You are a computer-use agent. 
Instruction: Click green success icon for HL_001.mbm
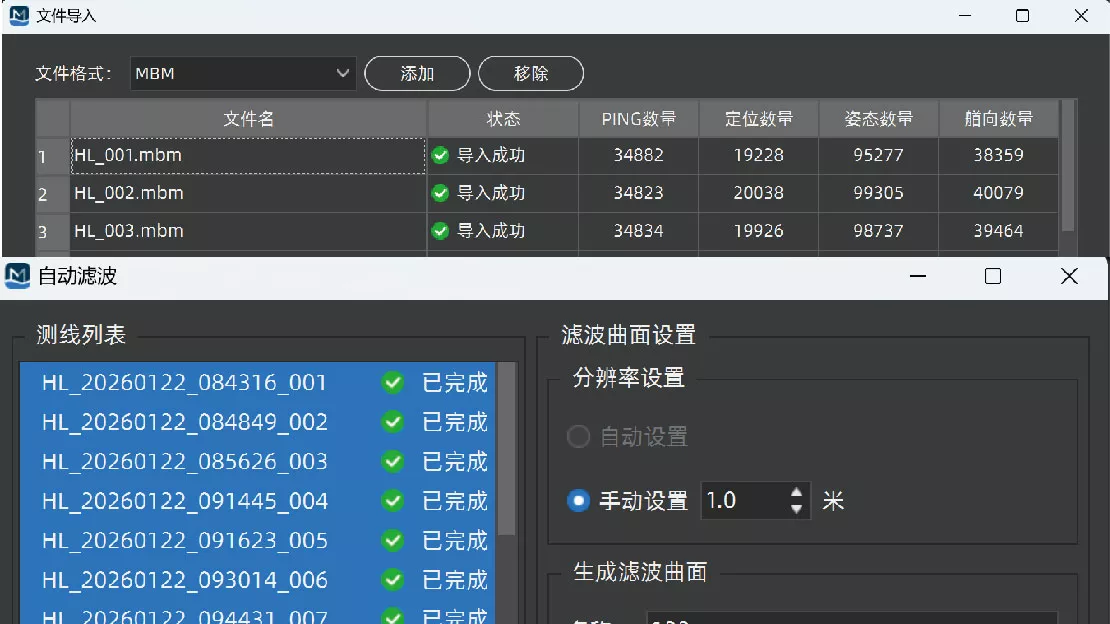point(440,155)
